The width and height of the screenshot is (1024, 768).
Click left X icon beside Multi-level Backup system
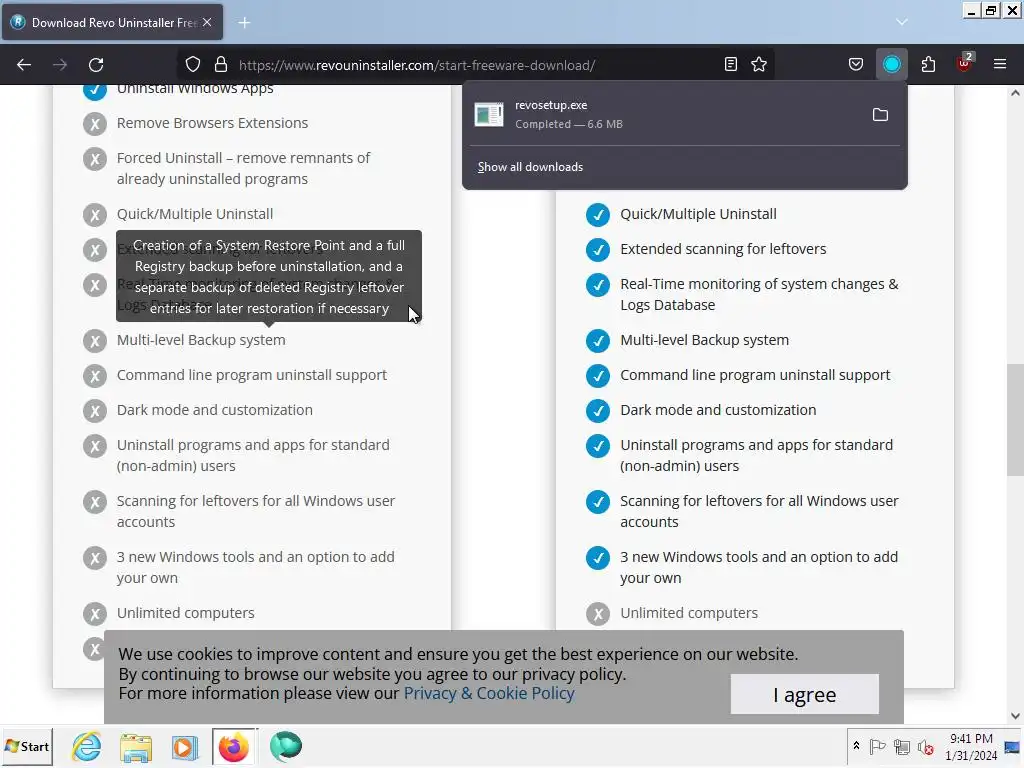[x=95, y=341]
